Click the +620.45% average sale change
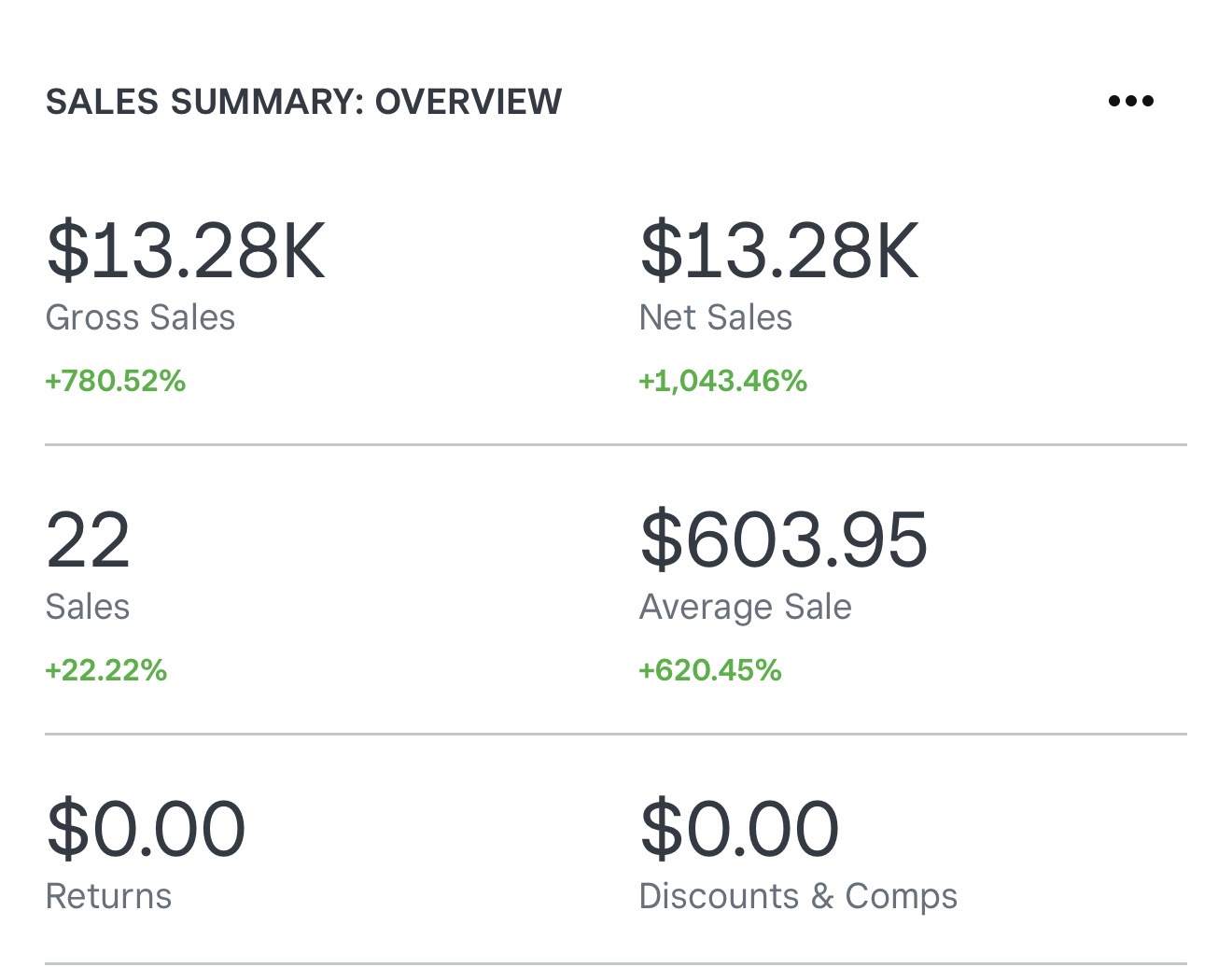 pos(709,670)
